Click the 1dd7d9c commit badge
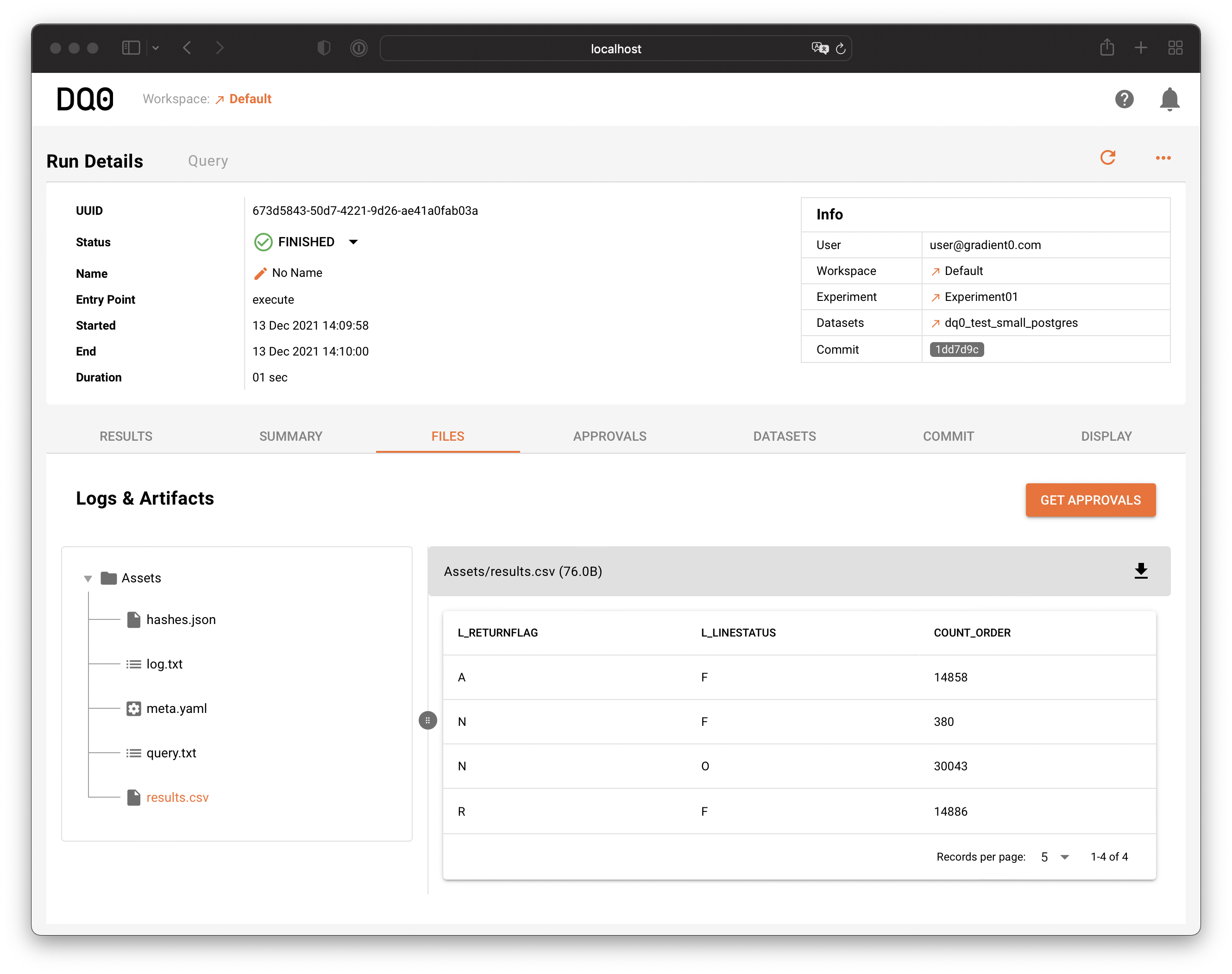This screenshot has width=1232, height=974. [956, 349]
